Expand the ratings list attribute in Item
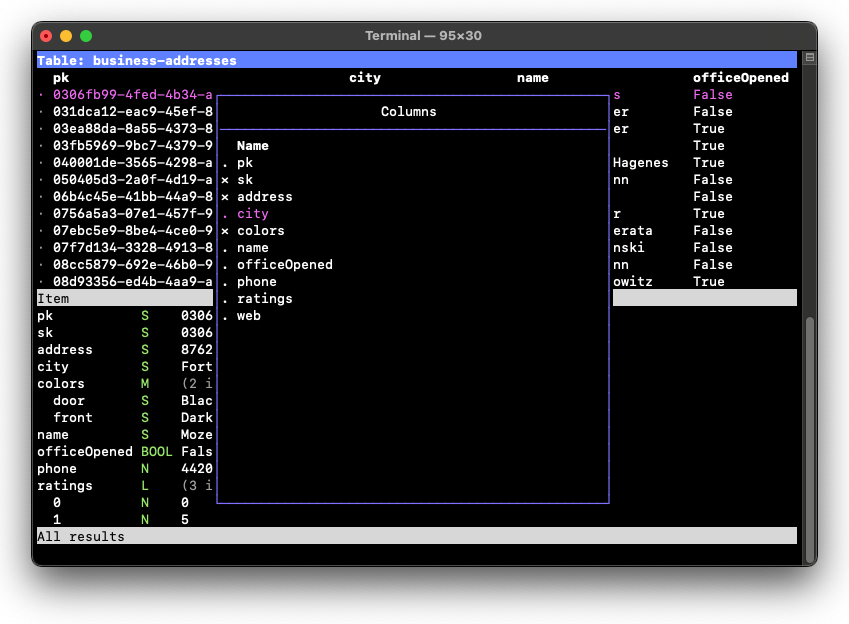 65,486
